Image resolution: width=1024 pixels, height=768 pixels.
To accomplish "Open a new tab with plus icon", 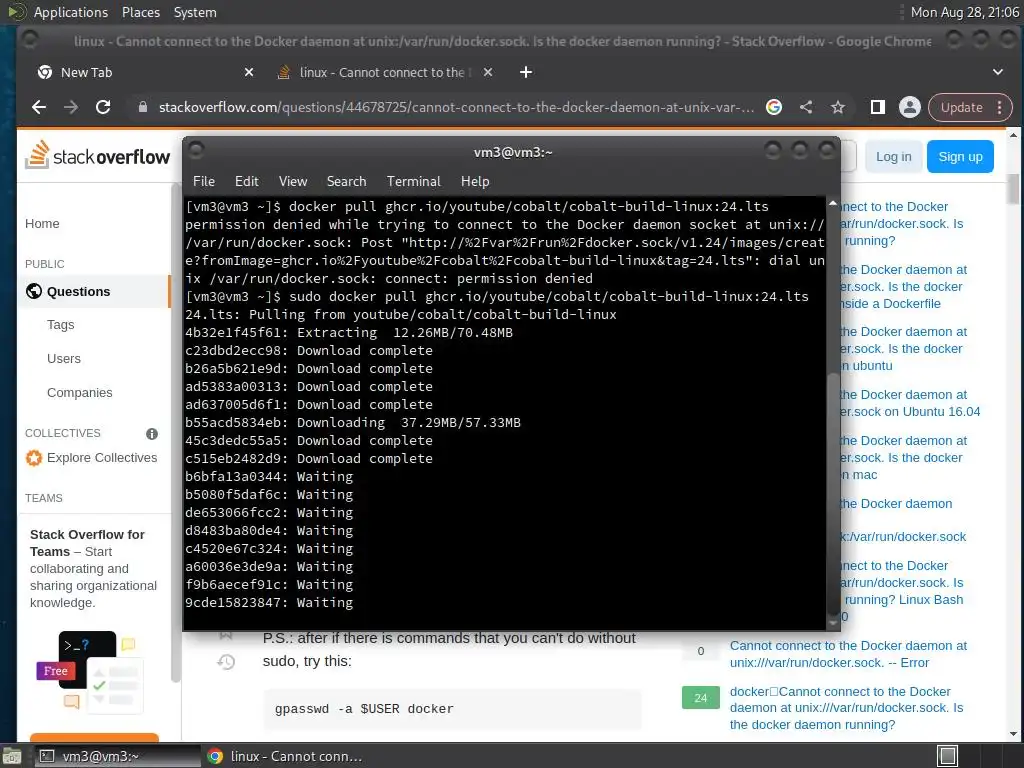I will (x=526, y=72).
